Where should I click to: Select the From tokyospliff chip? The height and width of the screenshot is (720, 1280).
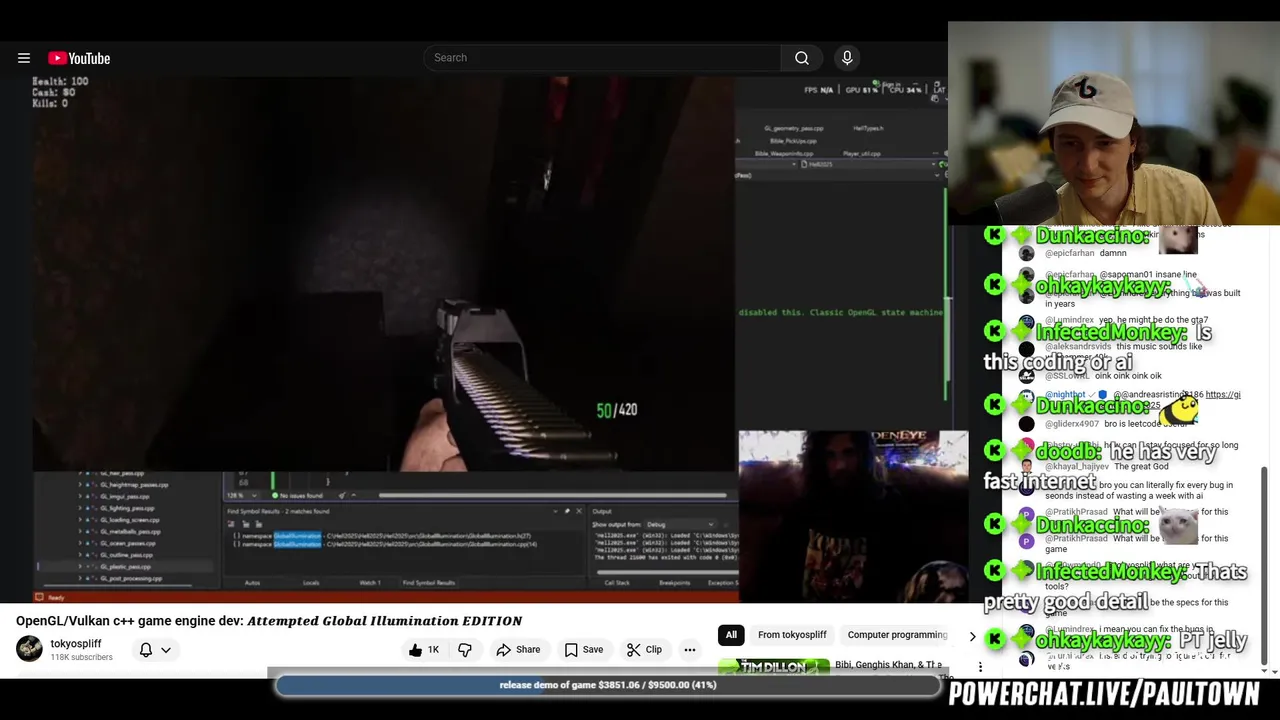coord(792,635)
